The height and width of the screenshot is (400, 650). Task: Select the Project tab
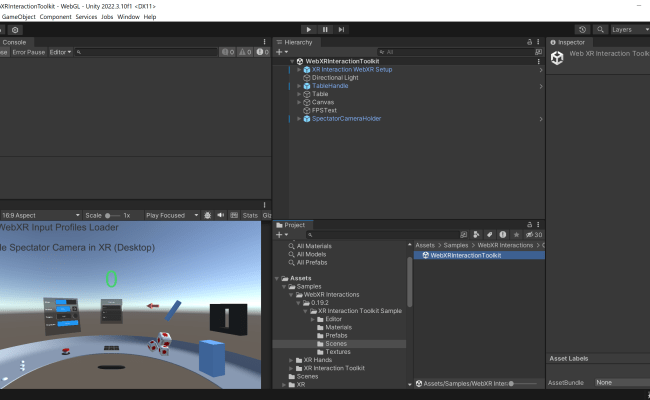(x=293, y=225)
